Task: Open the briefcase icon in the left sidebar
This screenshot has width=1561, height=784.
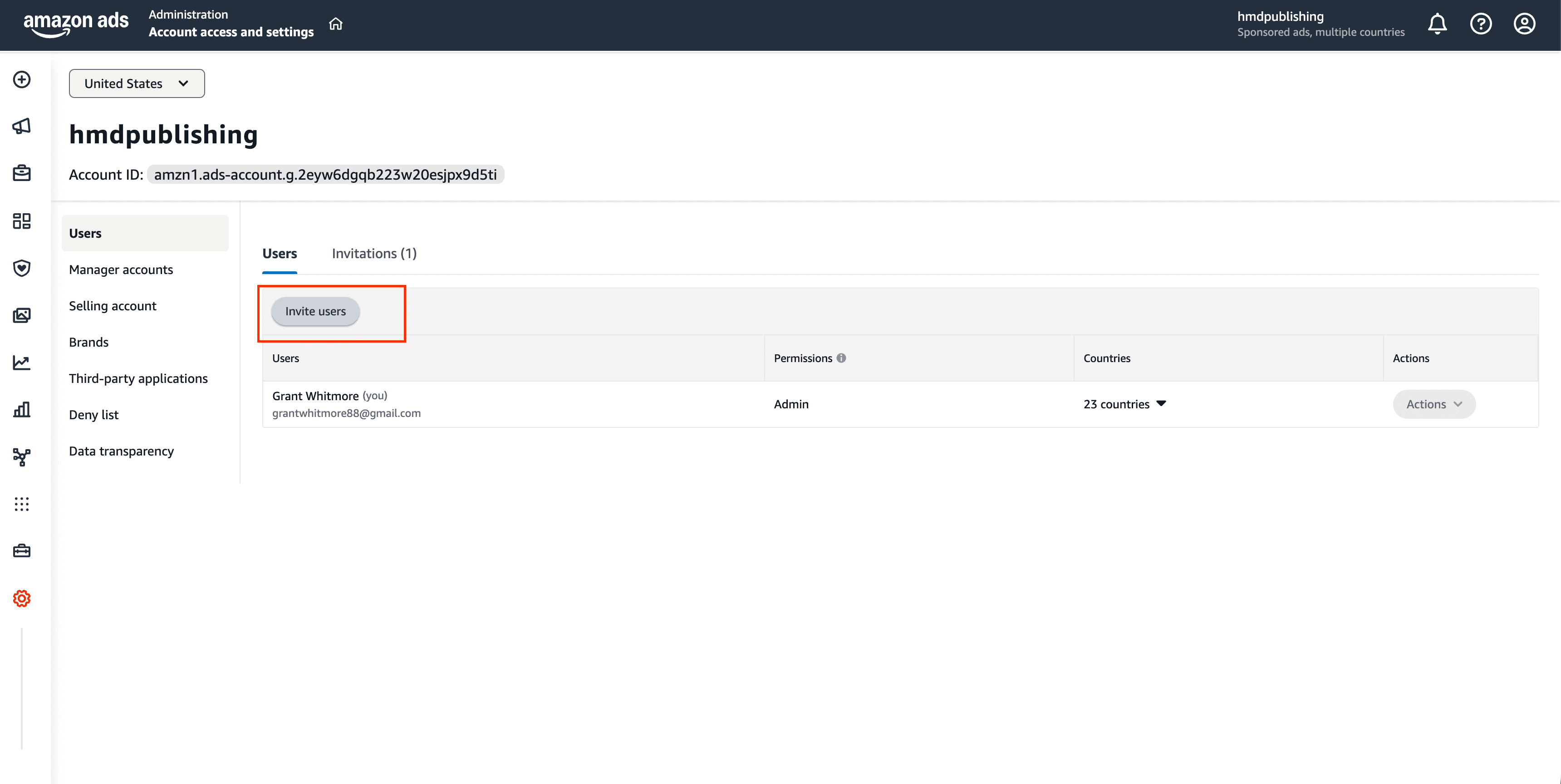Action: coord(22,173)
